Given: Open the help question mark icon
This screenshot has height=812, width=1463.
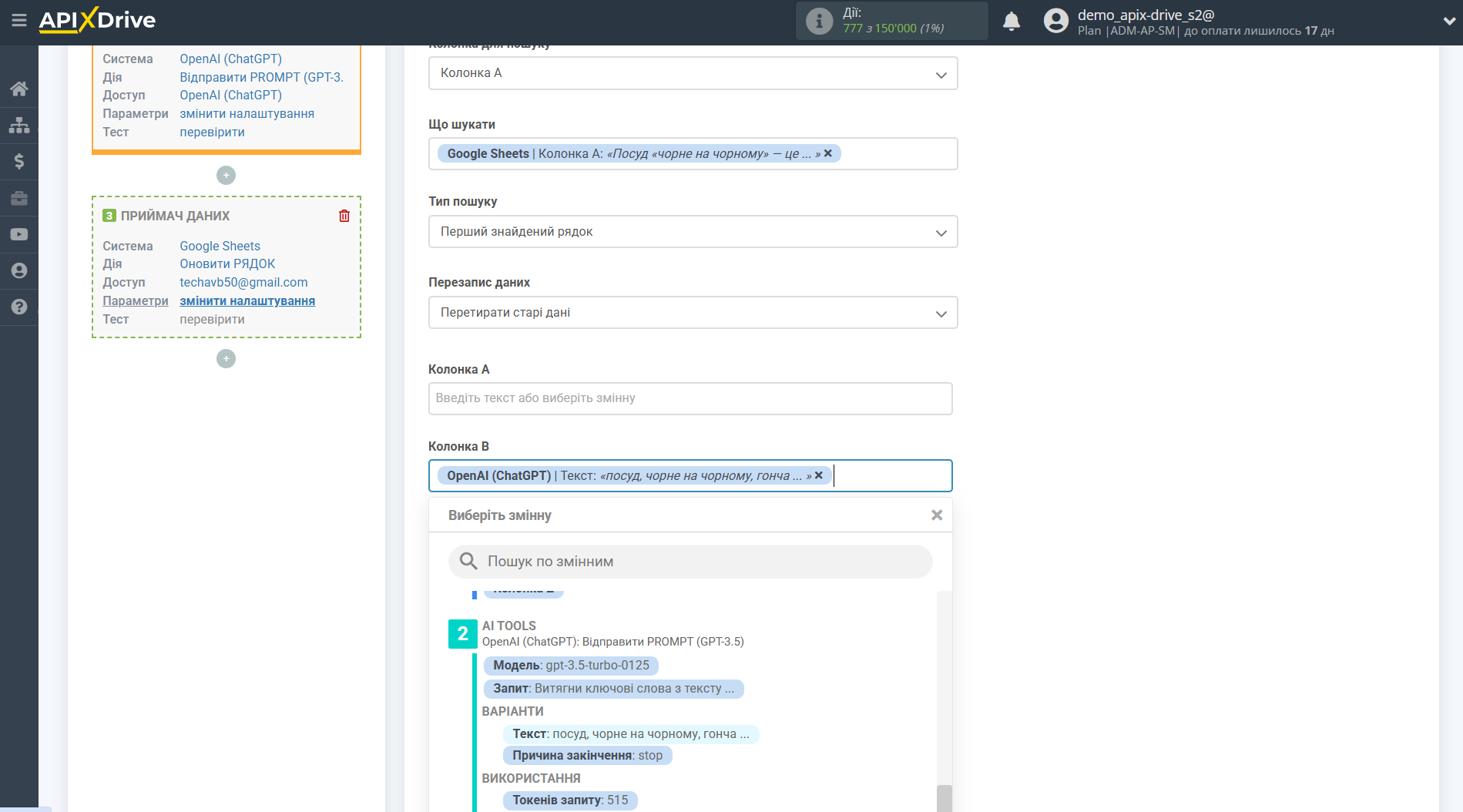Looking at the screenshot, I should click(x=19, y=307).
